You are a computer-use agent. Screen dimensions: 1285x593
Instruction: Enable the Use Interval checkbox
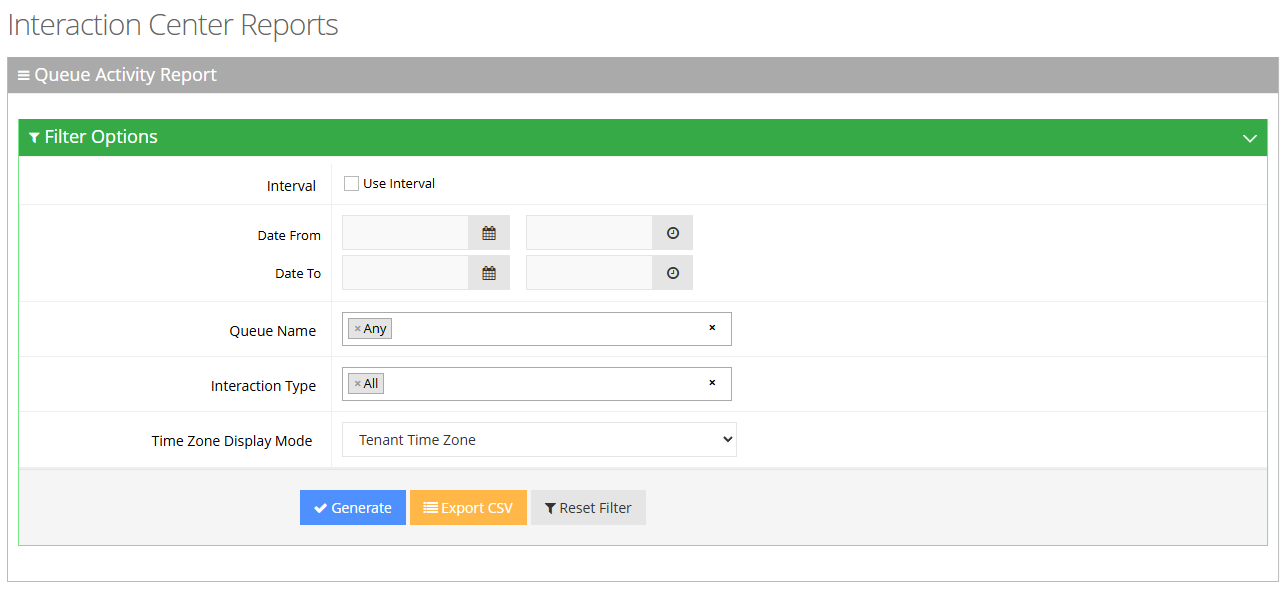coord(351,184)
